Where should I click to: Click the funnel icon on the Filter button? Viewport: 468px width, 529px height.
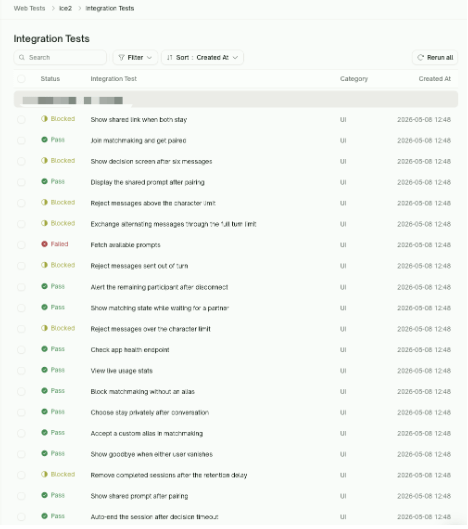point(121,58)
